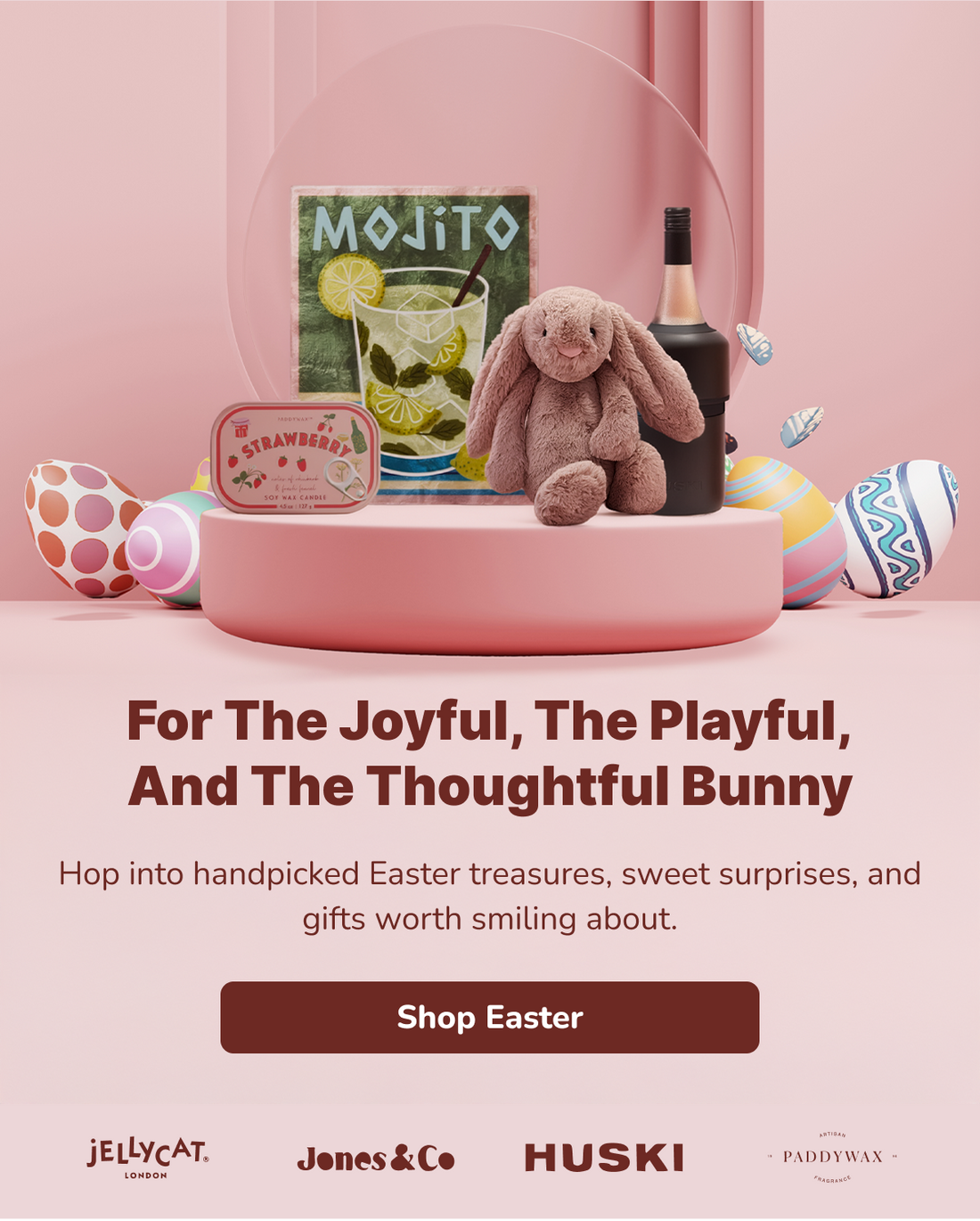Click the lemon slice on the Mojito print

[351, 286]
